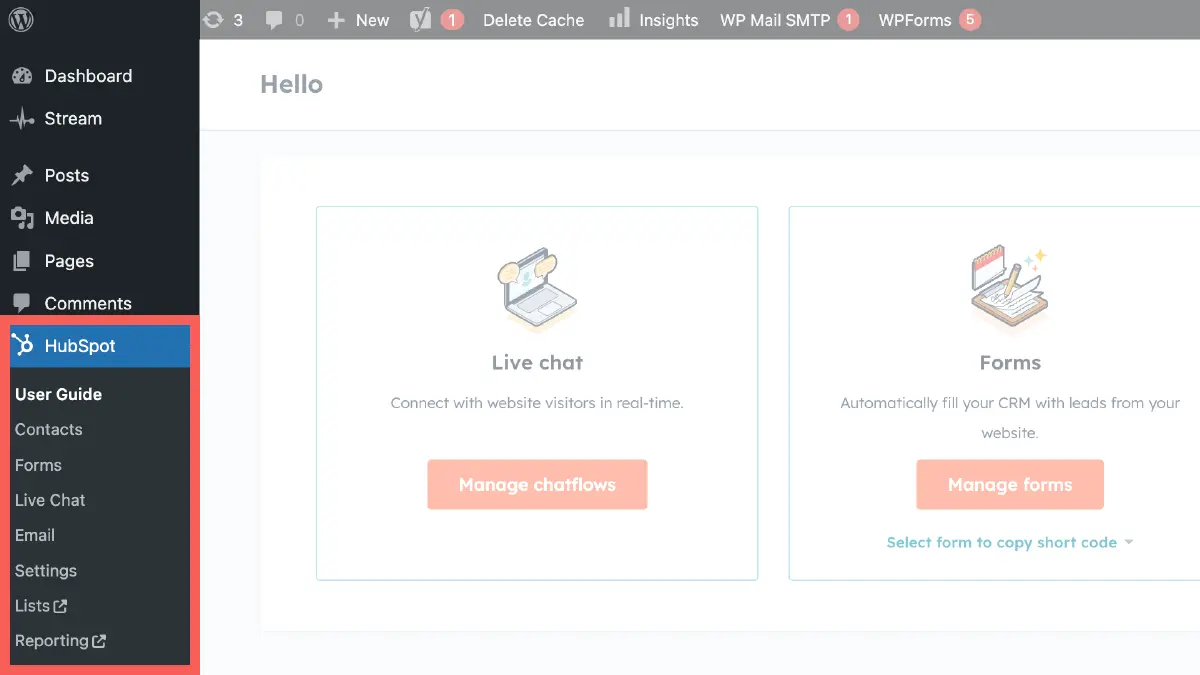
Task: Click the Live chat laptop illustration
Action: point(537,289)
